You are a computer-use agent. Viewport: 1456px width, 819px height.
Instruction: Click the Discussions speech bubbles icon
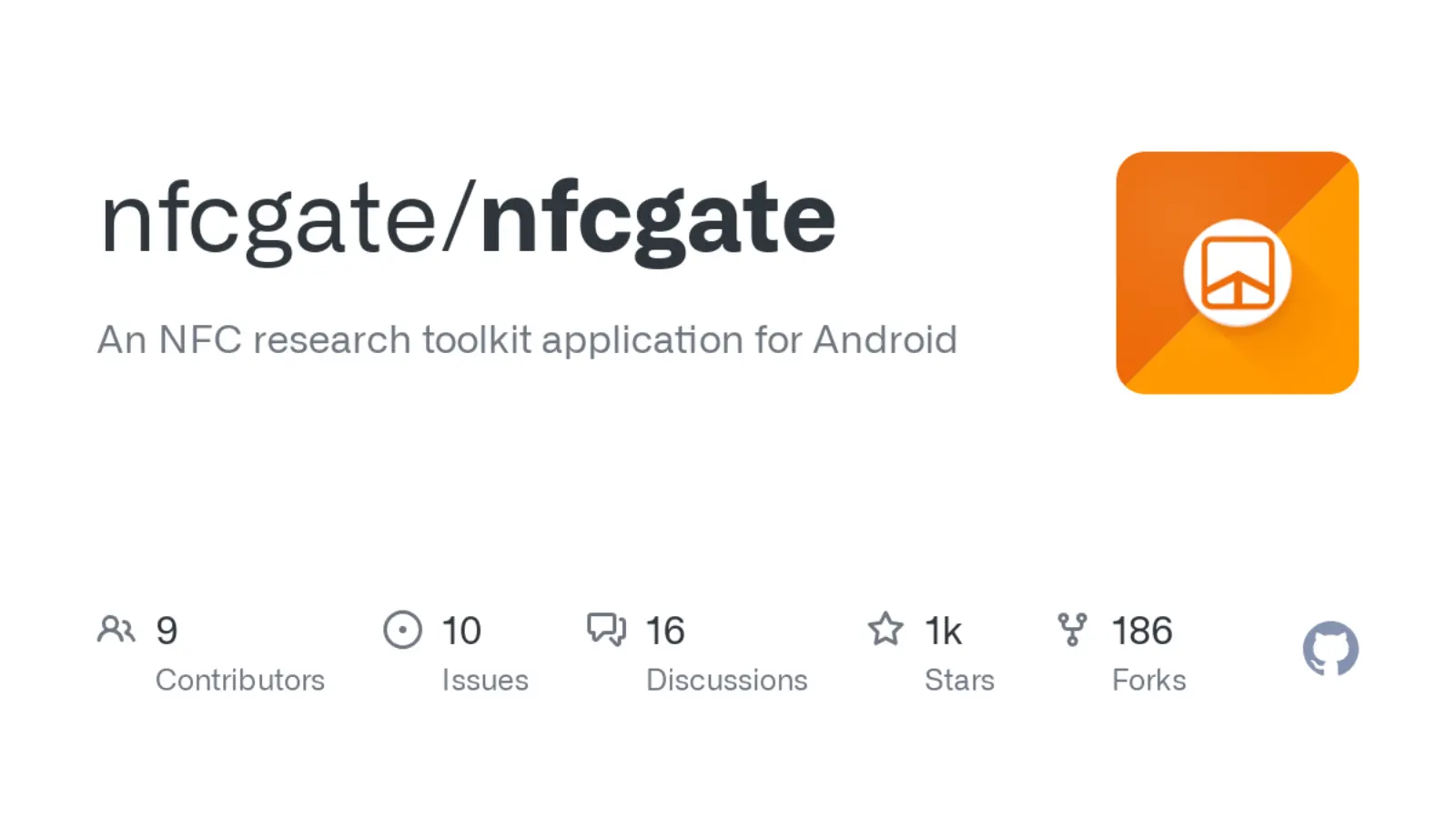tap(606, 630)
